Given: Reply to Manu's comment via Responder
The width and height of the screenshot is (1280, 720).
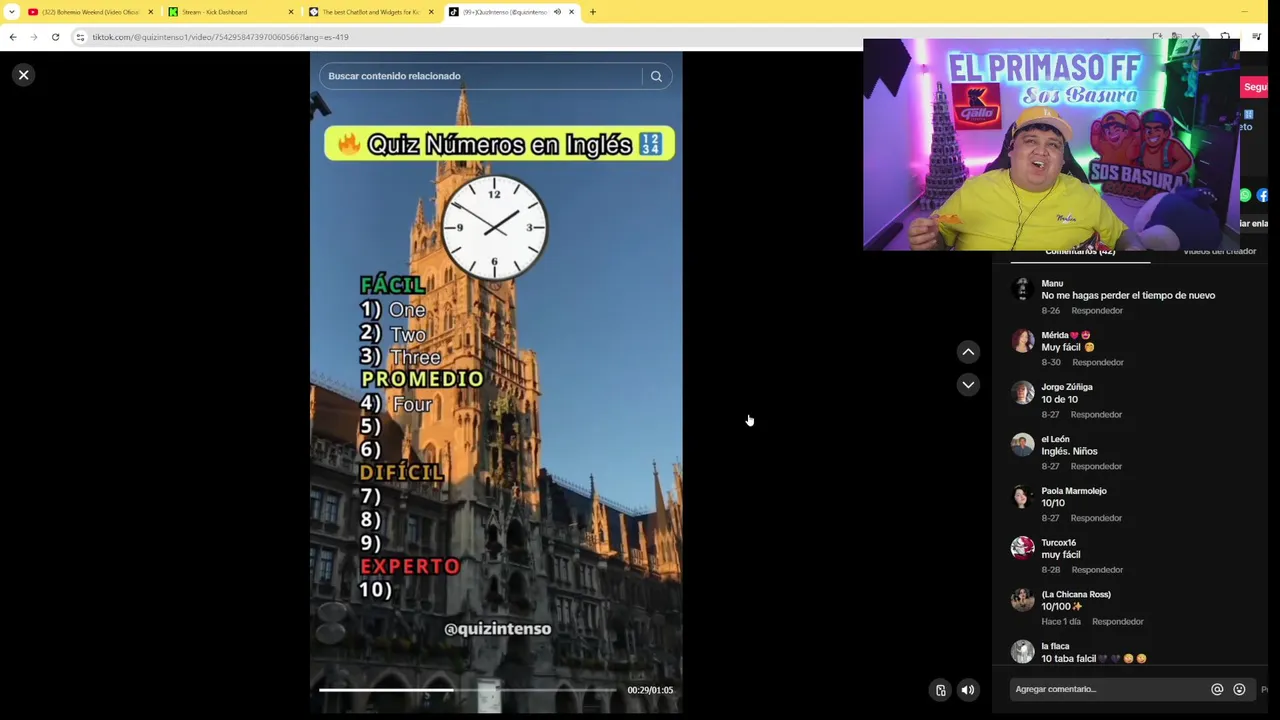Looking at the screenshot, I should (x=1097, y=311).
